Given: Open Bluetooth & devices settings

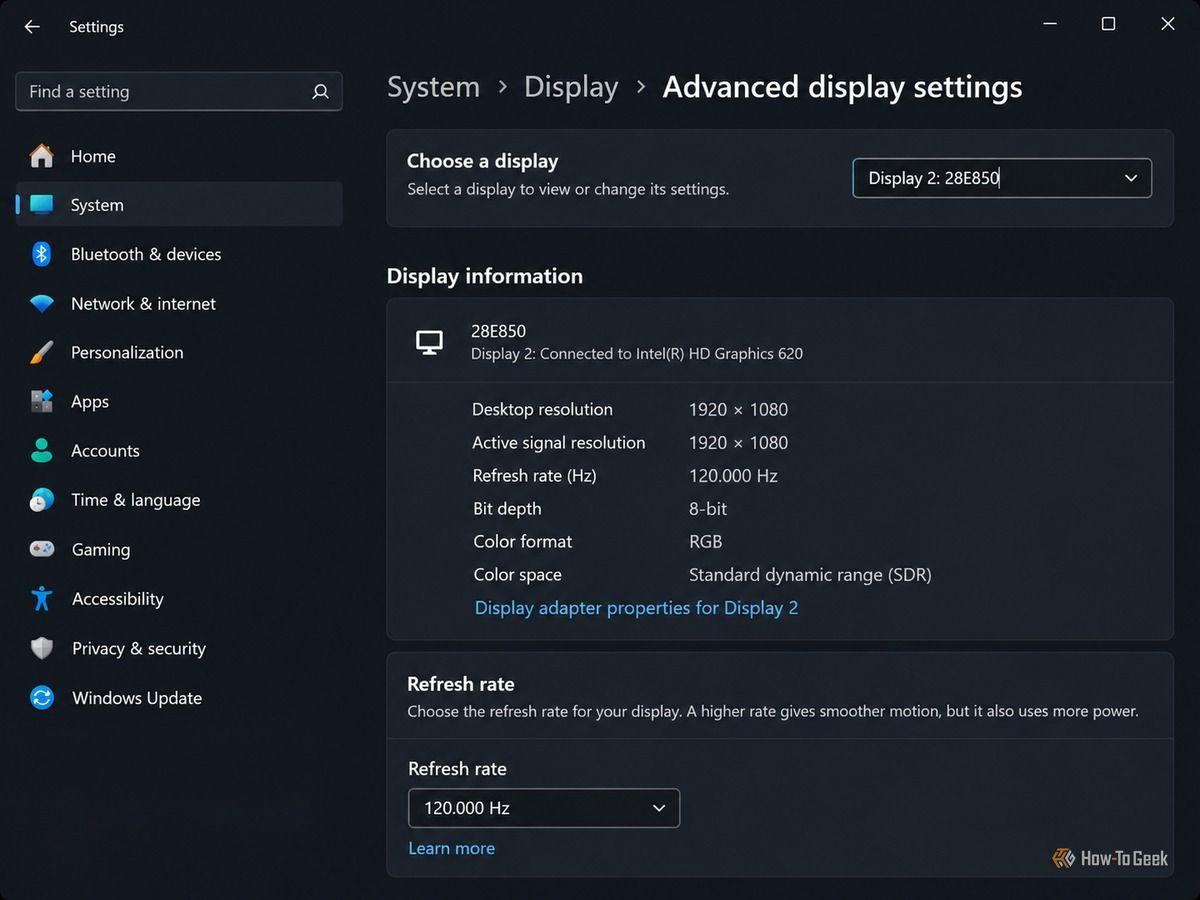Looking at the screenshot, I should click(179, 254).
